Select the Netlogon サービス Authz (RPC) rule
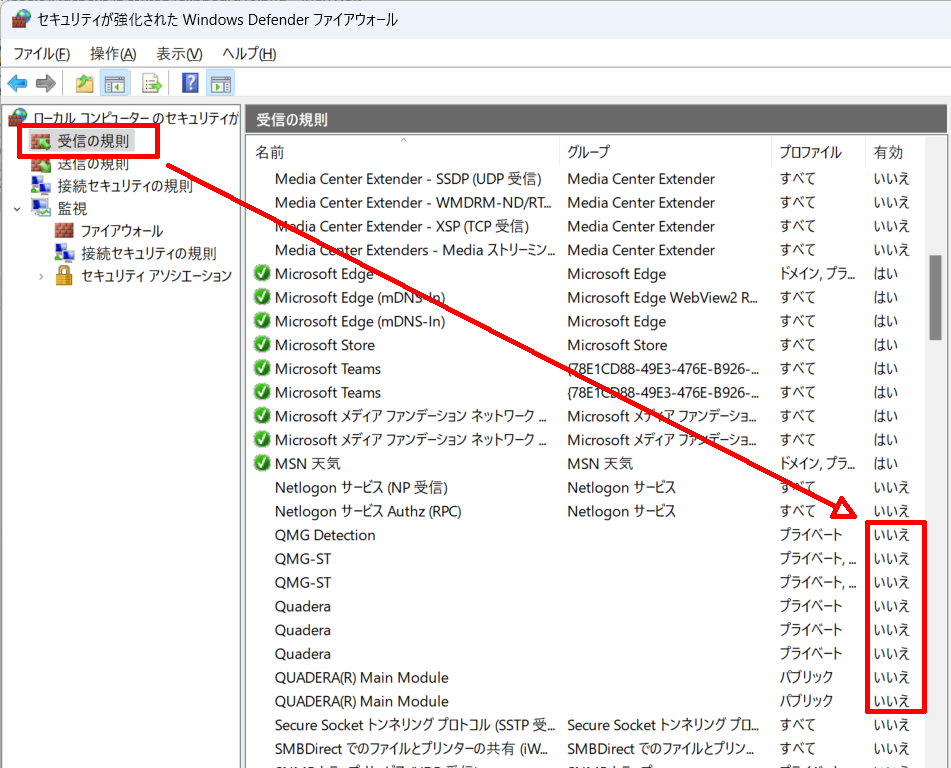Viewport: 951px width, 768px height. pos(368,511)
